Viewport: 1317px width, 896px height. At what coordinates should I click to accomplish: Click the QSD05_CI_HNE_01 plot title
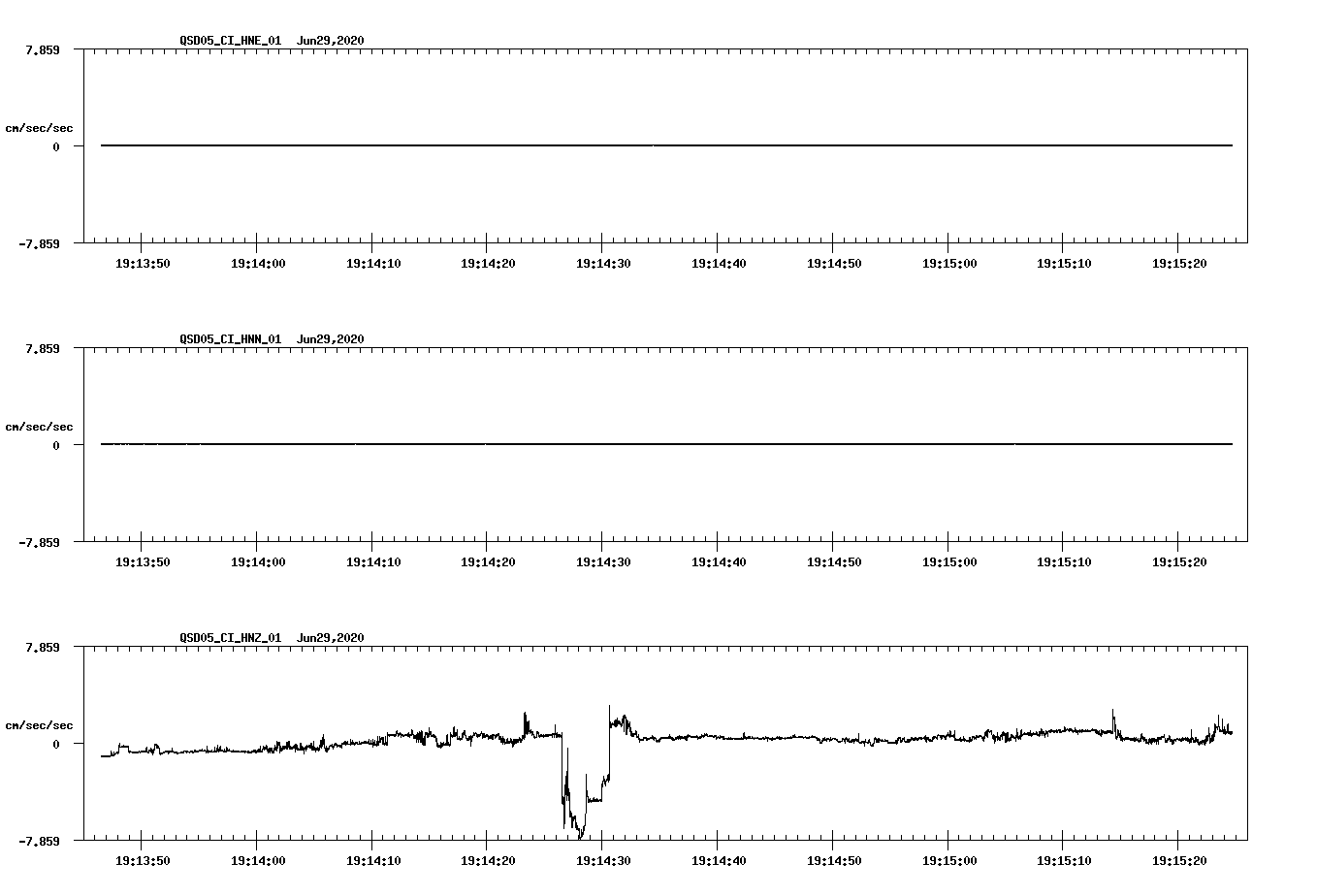click(x=272, y=40)
